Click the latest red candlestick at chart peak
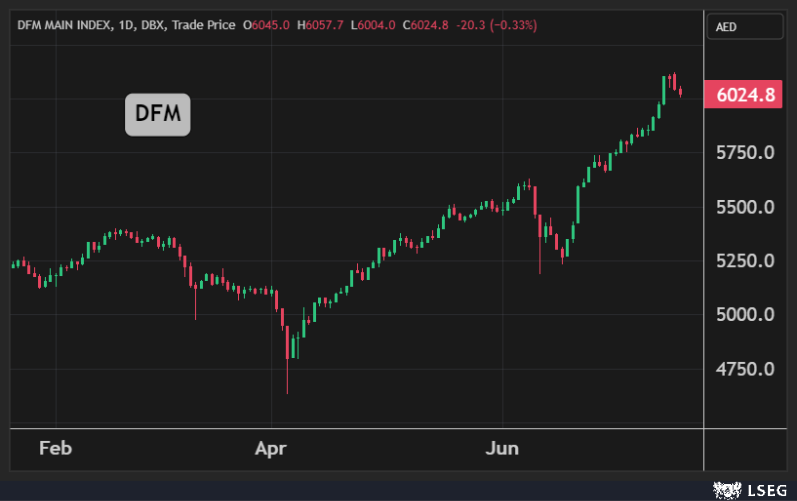Image resolution: width=797 pixels, height=501 pixels. [x=681, y=93]
